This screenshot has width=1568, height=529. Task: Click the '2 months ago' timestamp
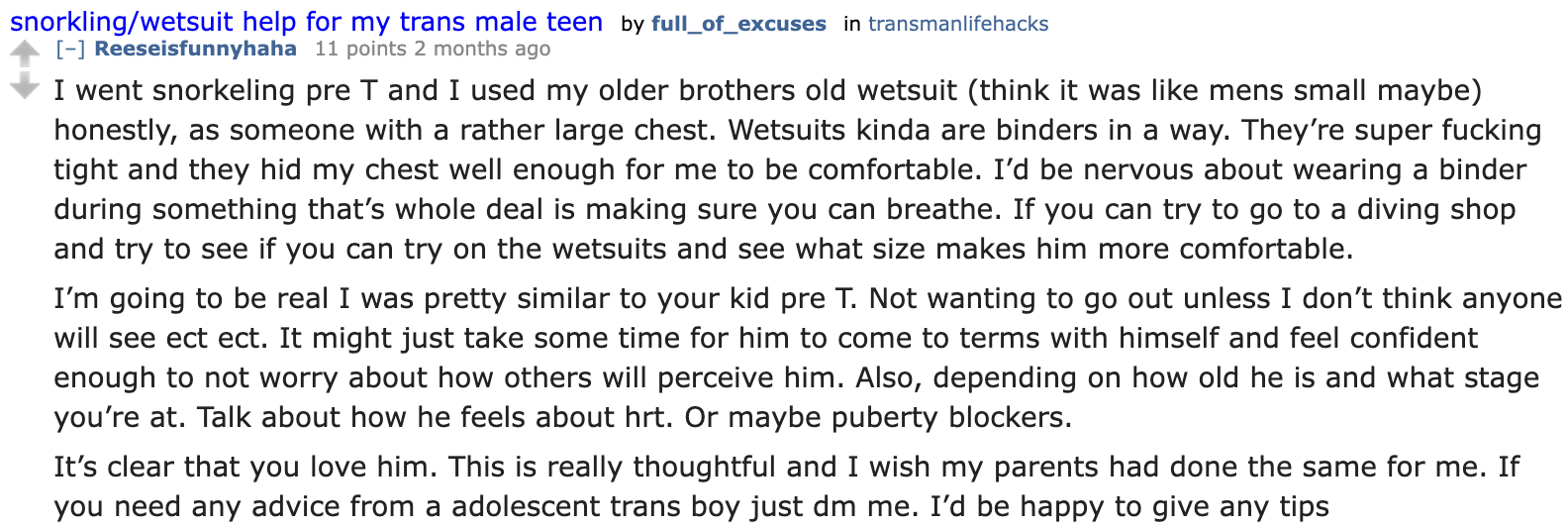[482, 49]
